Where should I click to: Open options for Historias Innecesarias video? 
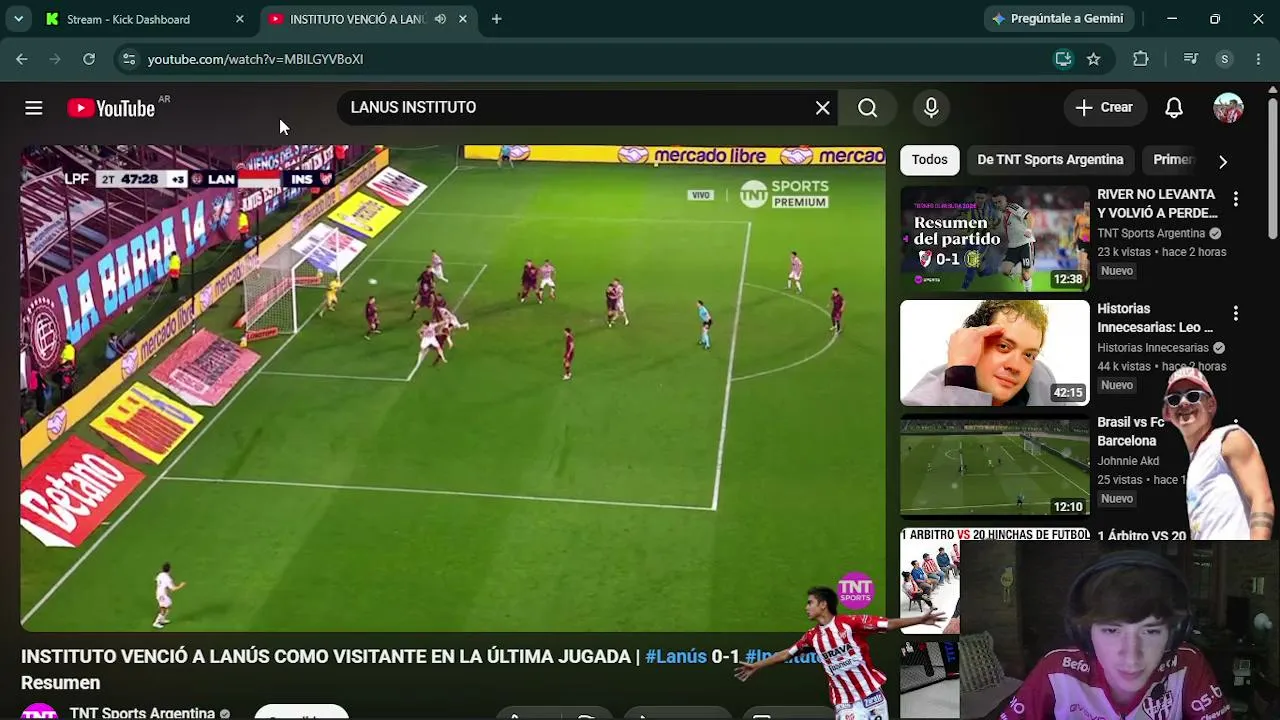(x=1236, y=313)
